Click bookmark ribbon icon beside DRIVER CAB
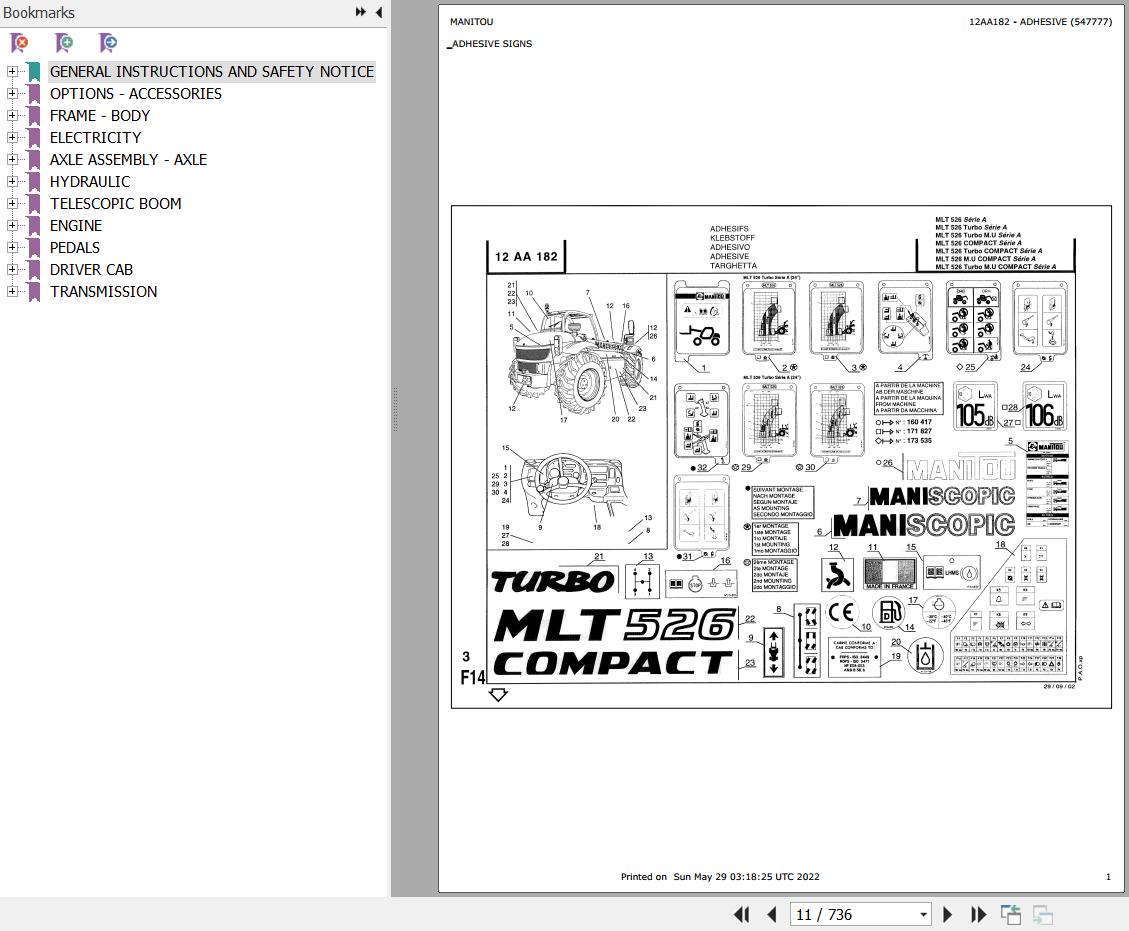1129x931 pixels. point(33,269)
